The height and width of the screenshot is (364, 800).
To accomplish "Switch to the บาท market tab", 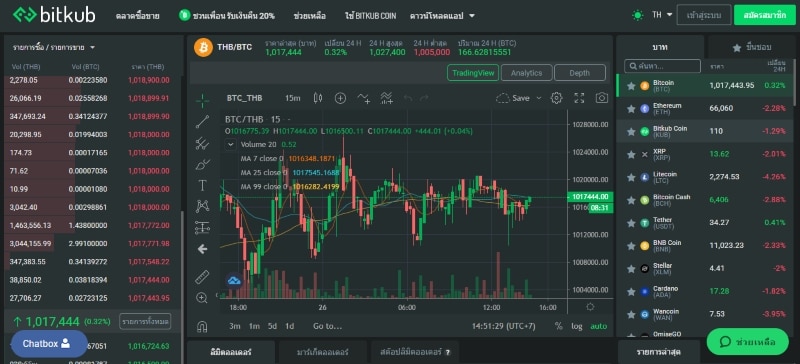I will point(660,47).
